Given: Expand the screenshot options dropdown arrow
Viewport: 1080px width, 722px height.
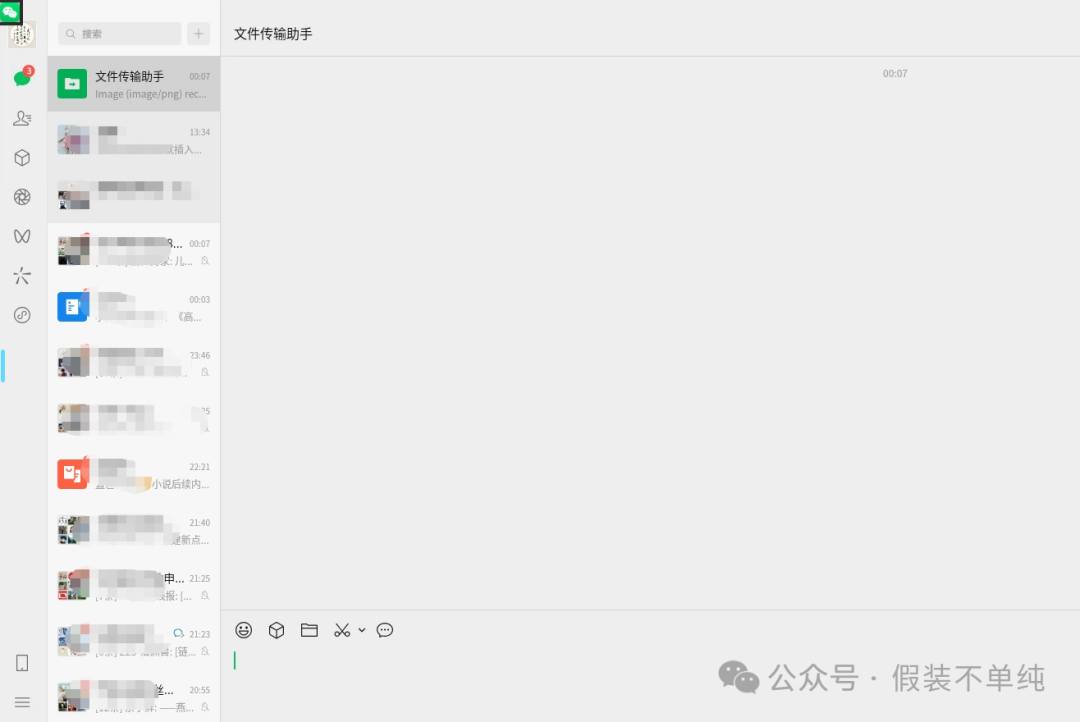Looking at the screenshot, I should point(362,630).
